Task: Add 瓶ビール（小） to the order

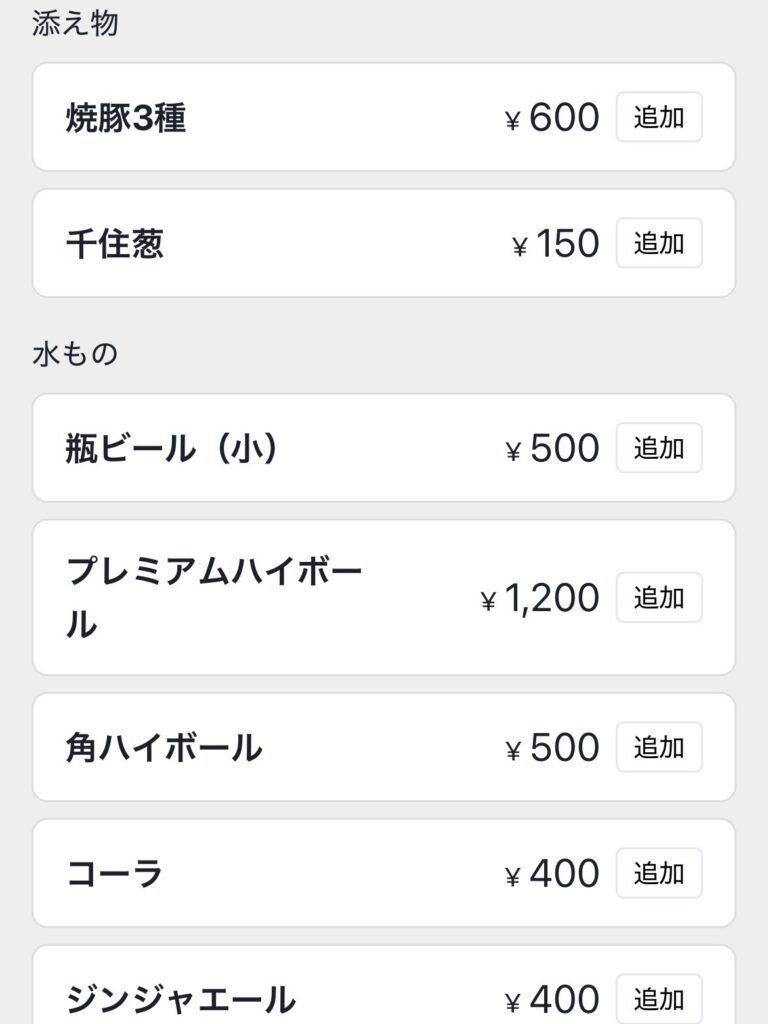Action: click(x=658, y=448)
